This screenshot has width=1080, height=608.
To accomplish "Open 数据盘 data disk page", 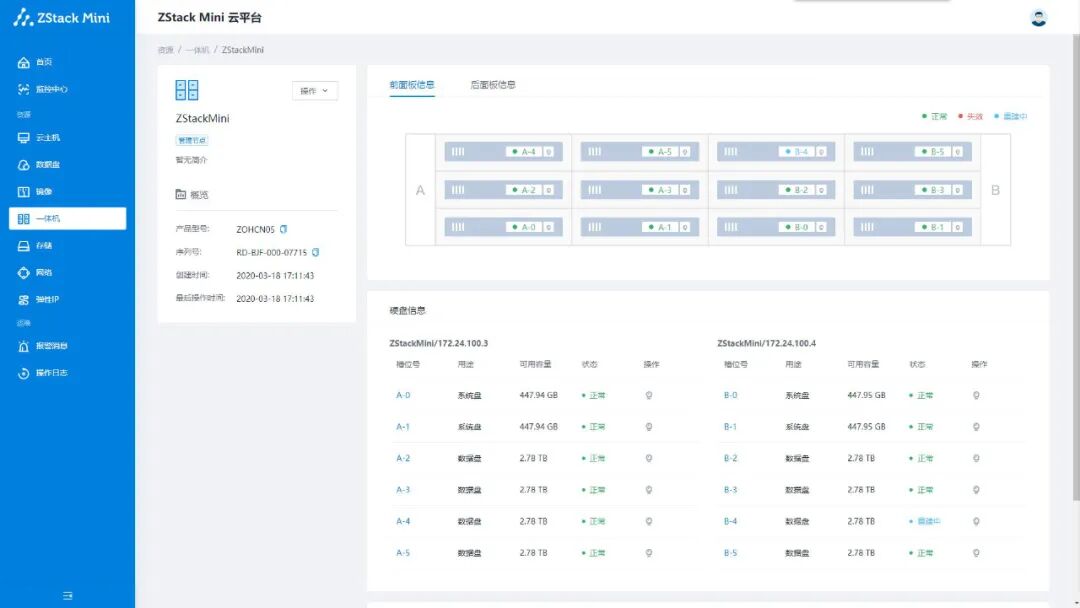I will click(39, 165).
